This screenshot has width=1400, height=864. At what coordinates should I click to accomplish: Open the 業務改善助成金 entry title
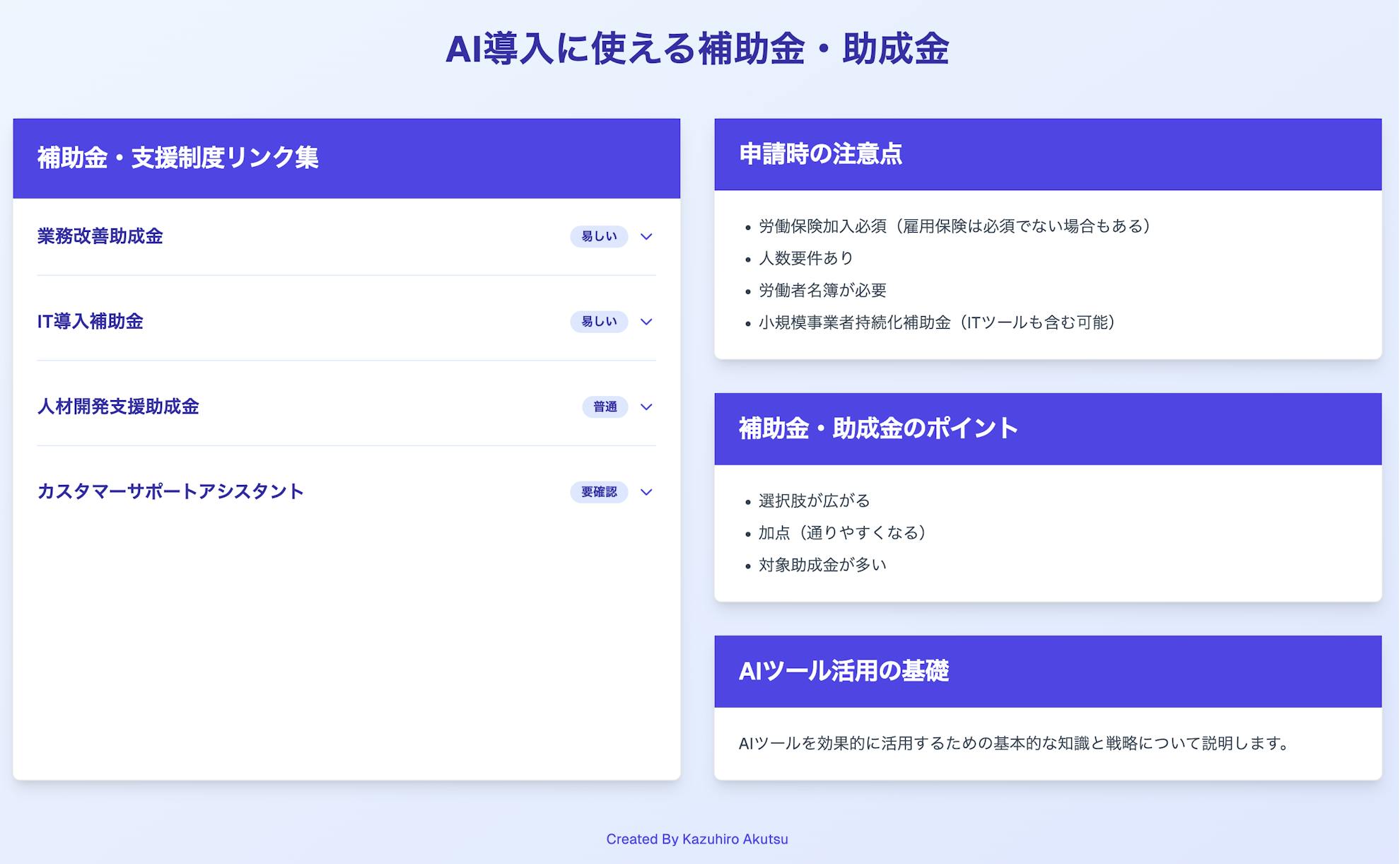tap(100, 236)
